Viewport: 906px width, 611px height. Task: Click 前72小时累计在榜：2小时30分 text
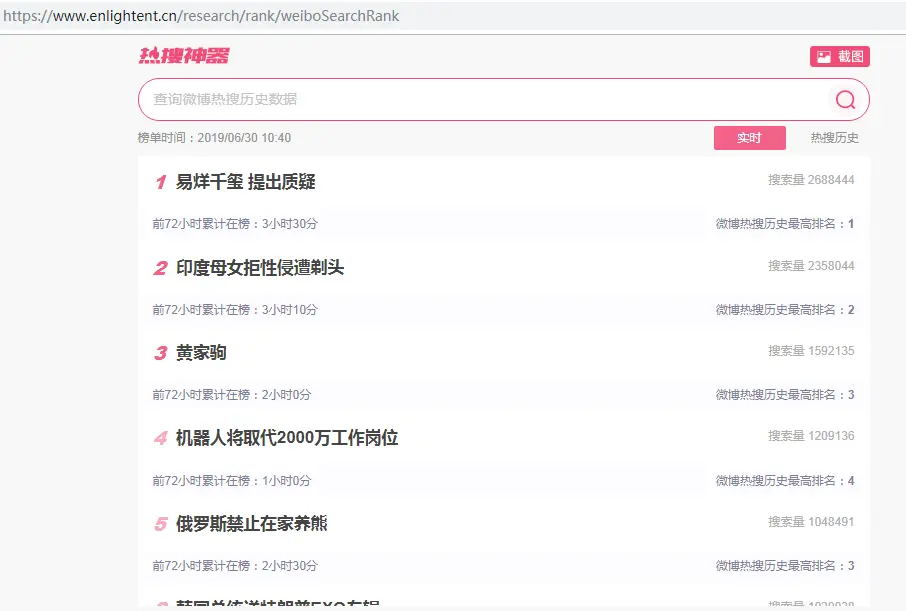(235, 565)
